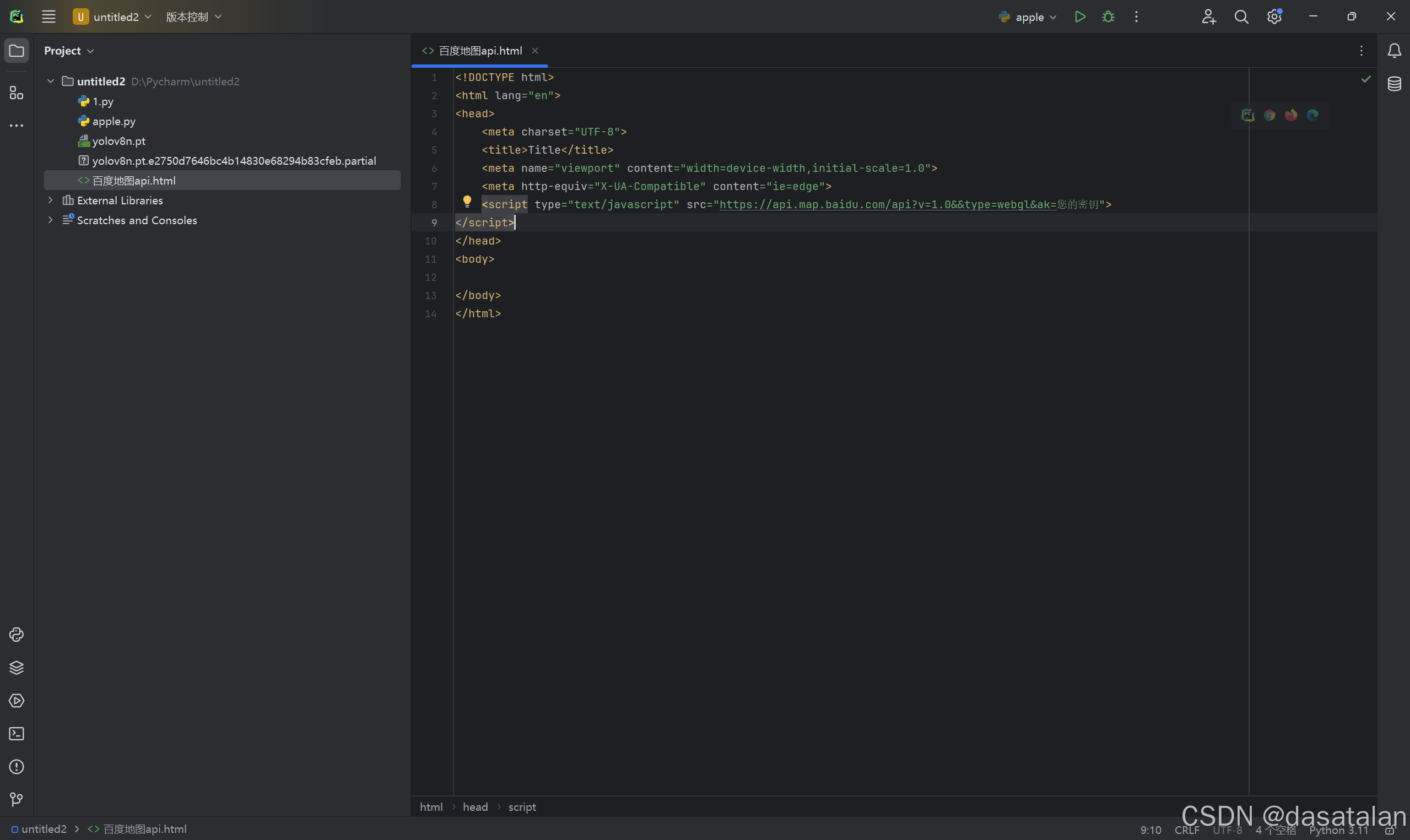The image size is (1410, 840).
Task: Open file in Chrome browser
Action: pyautogui.click(x=1269, y=116)
